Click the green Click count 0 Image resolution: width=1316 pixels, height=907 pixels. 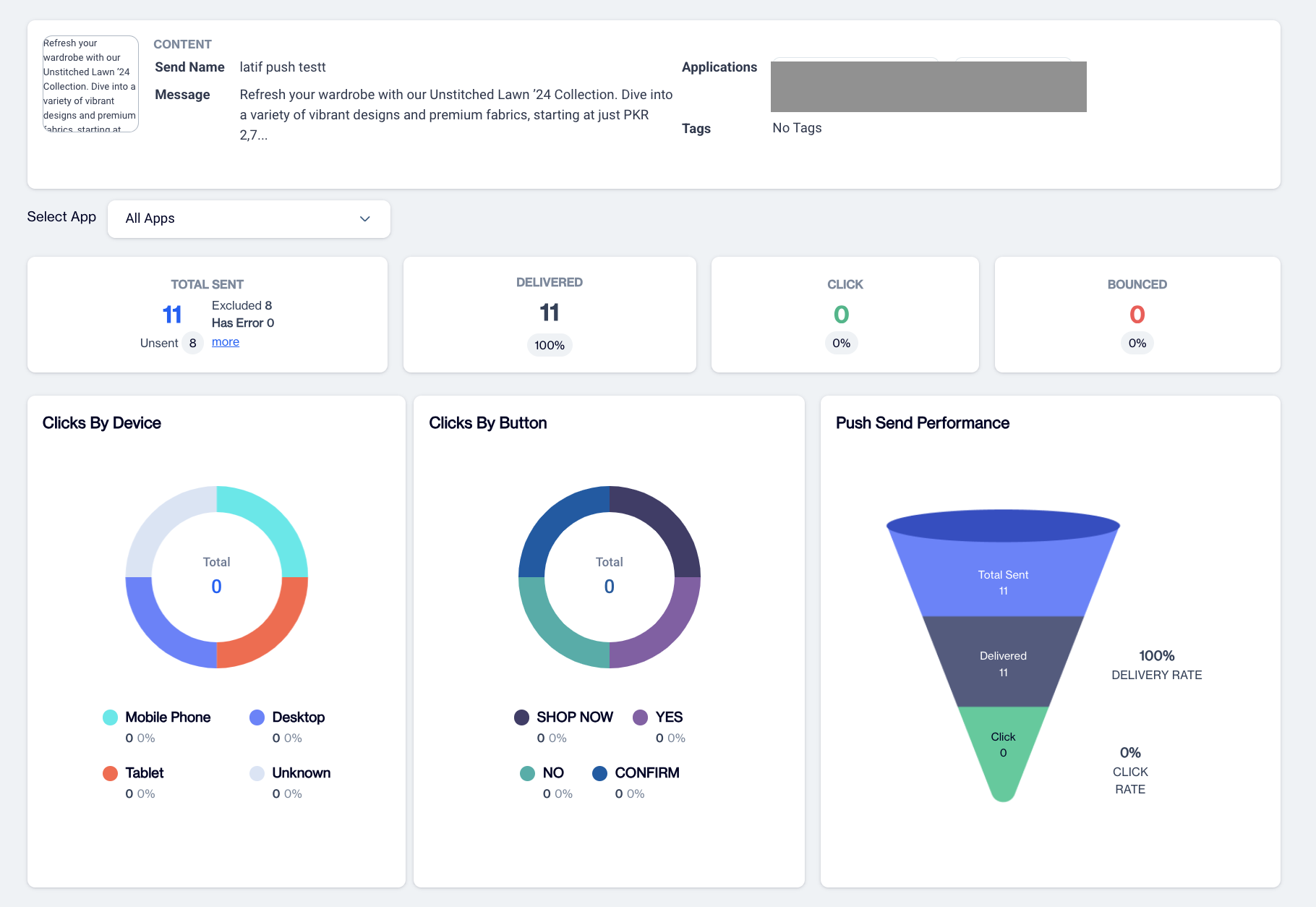click(841, 315)
